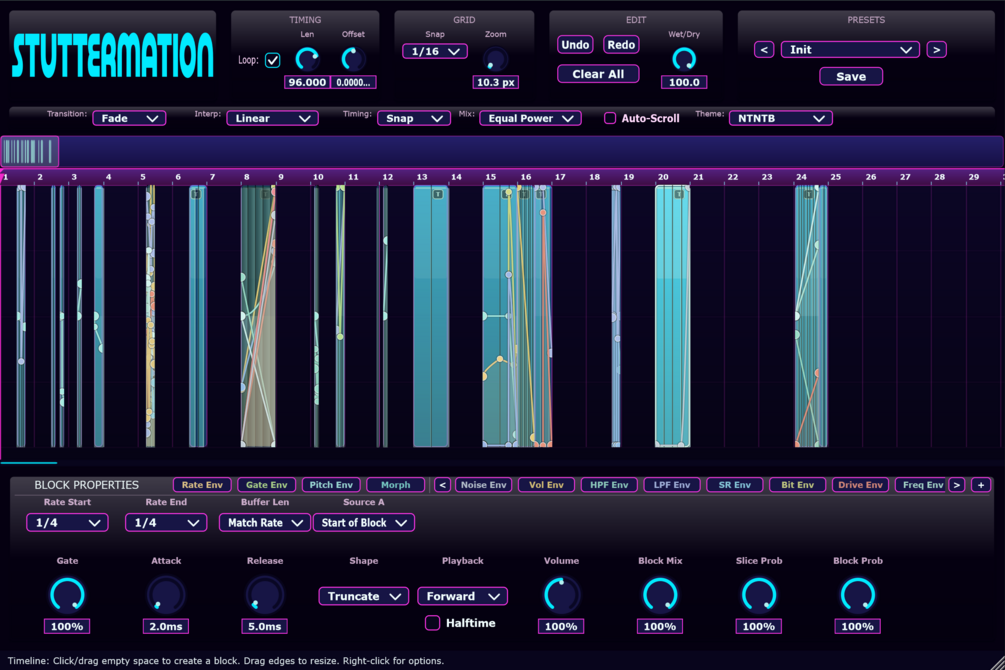This screenshot has height=670, width=1005.
Task: Switch to the HPF Env tab
Action: 609,485
